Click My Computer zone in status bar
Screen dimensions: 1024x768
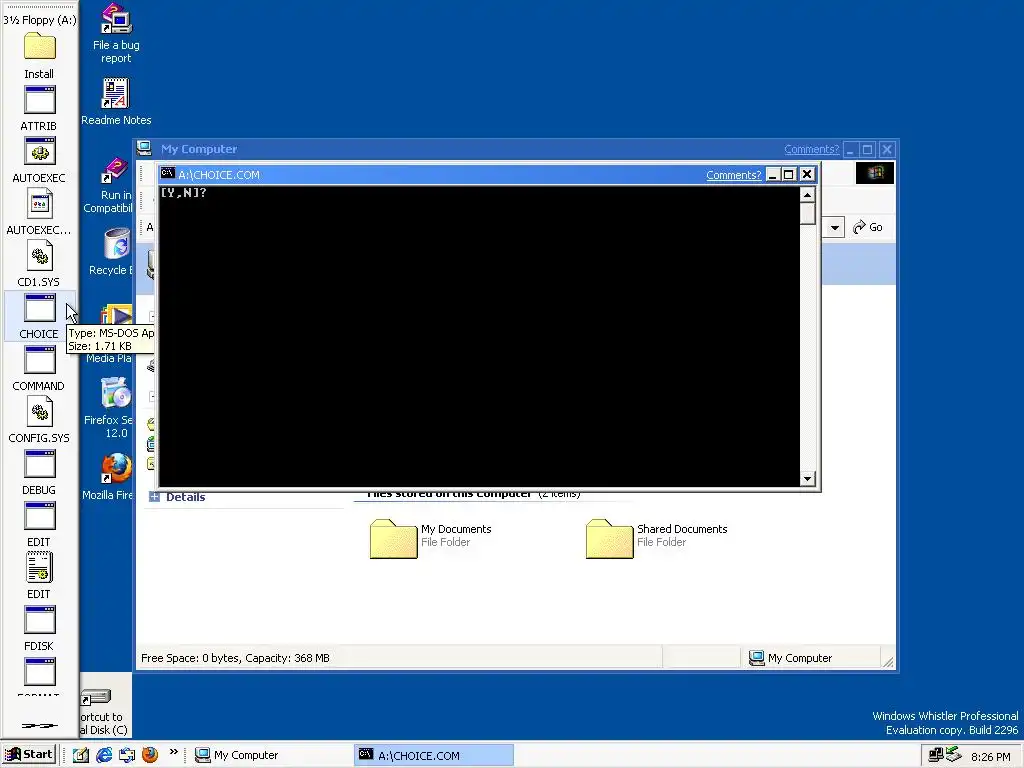pos(790,658)
